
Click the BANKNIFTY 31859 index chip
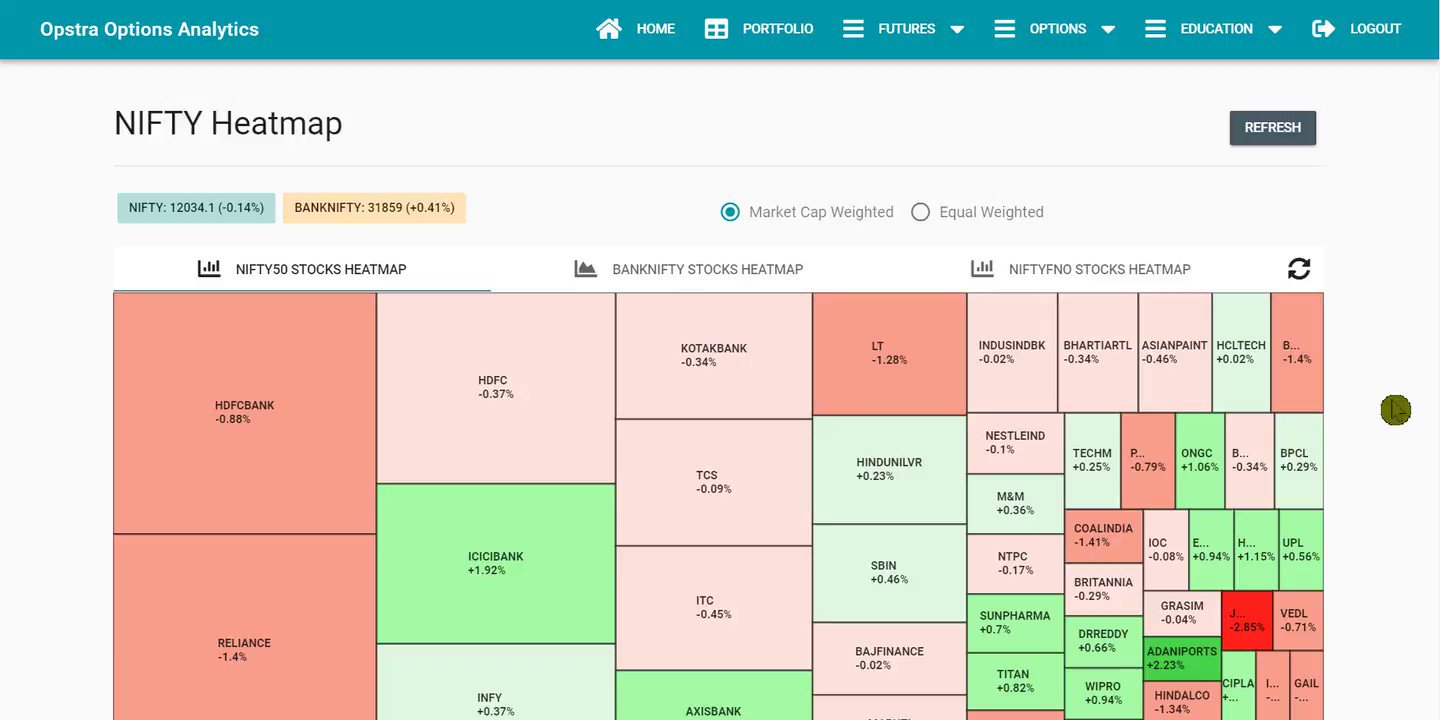[x=374, y=208]
